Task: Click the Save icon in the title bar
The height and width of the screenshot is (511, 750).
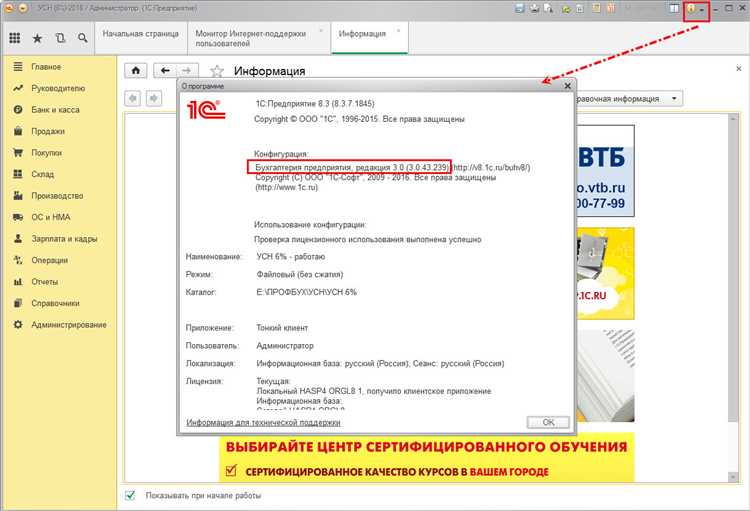Action: click(519, 8)
